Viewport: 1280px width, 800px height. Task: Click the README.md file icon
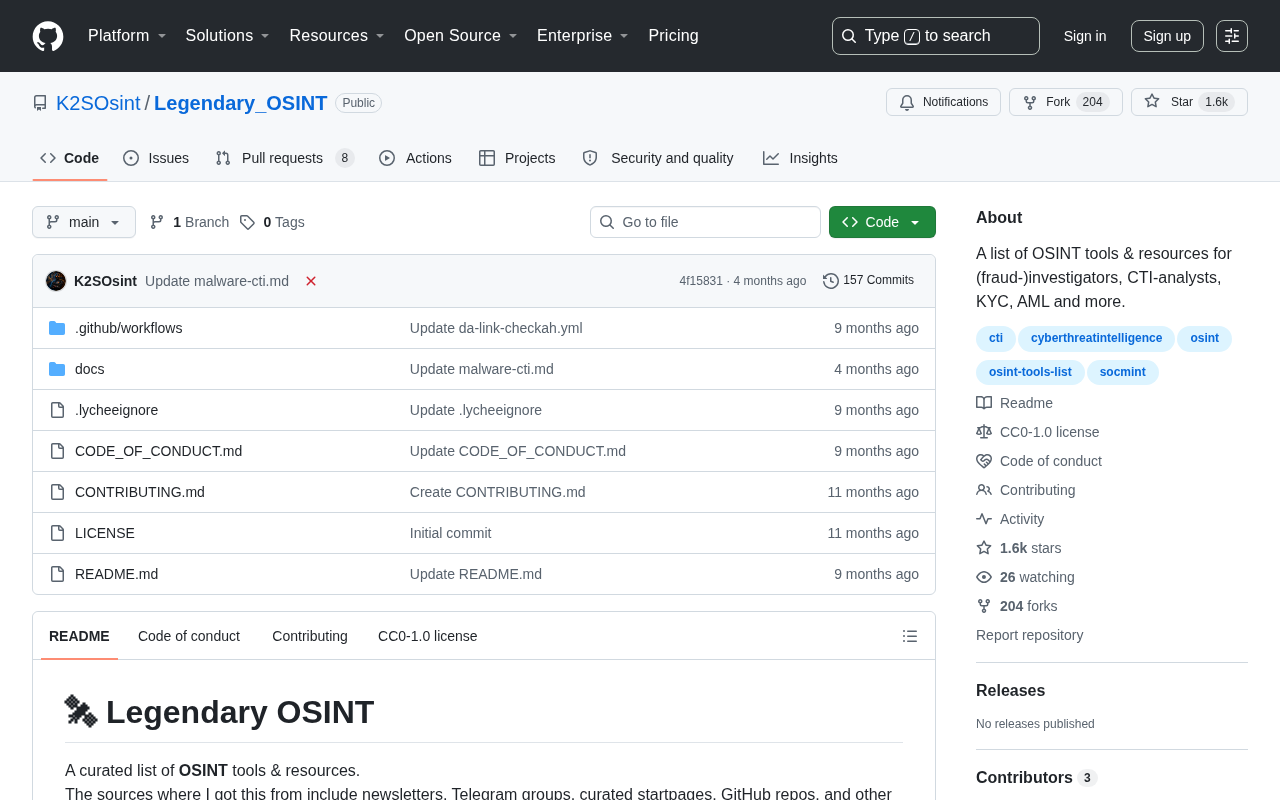[57, 574]
